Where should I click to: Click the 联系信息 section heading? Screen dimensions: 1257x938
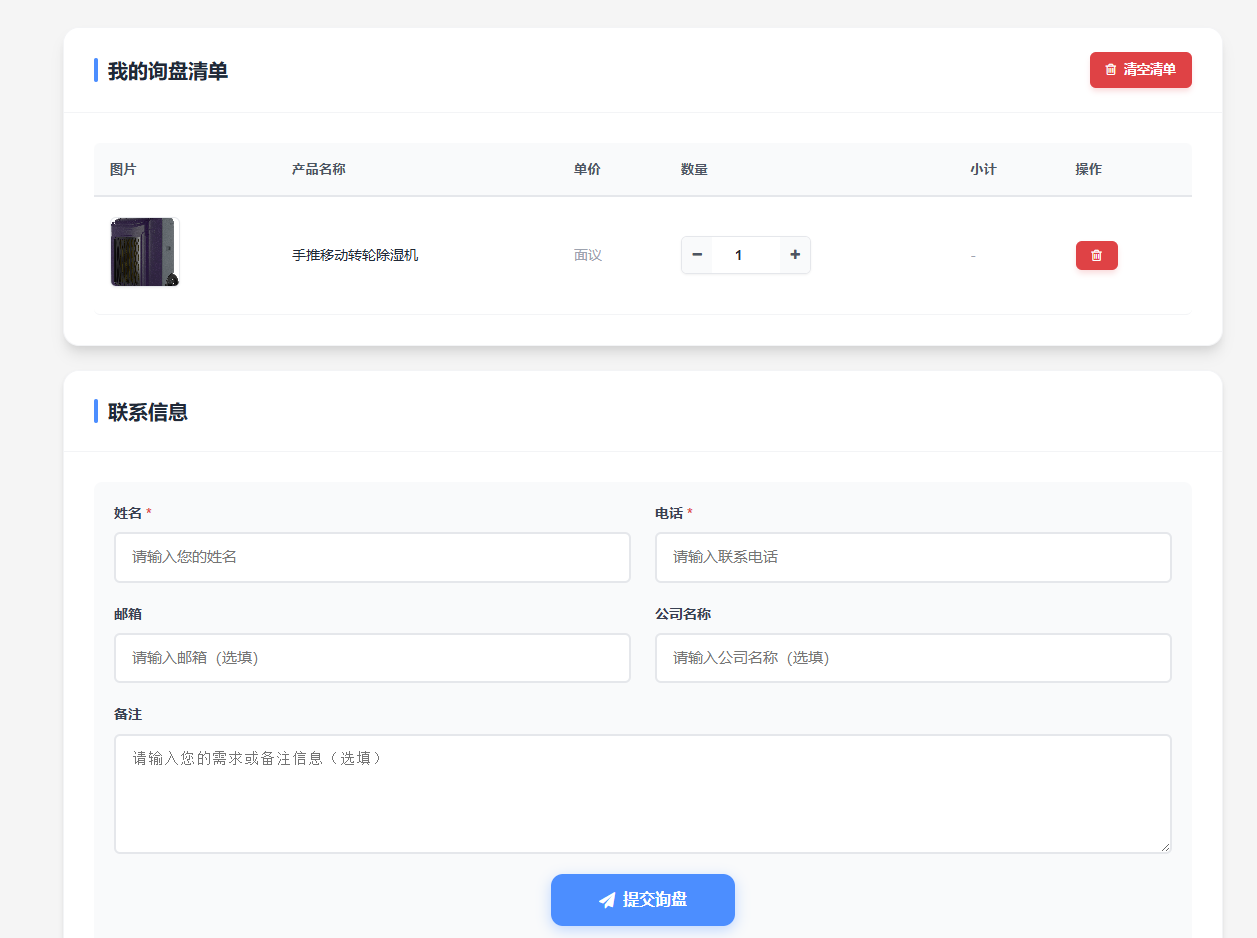pyautogui.click(x=148, y=412)
